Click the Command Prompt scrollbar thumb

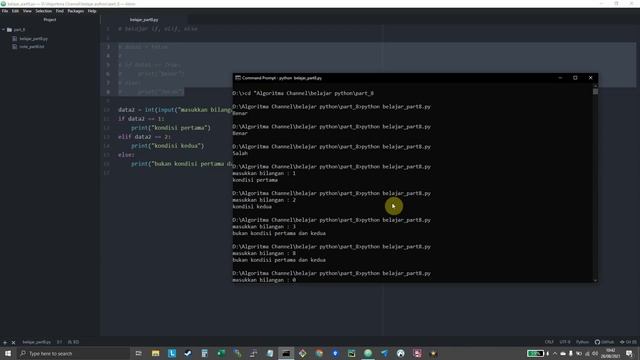click(596, 92)
